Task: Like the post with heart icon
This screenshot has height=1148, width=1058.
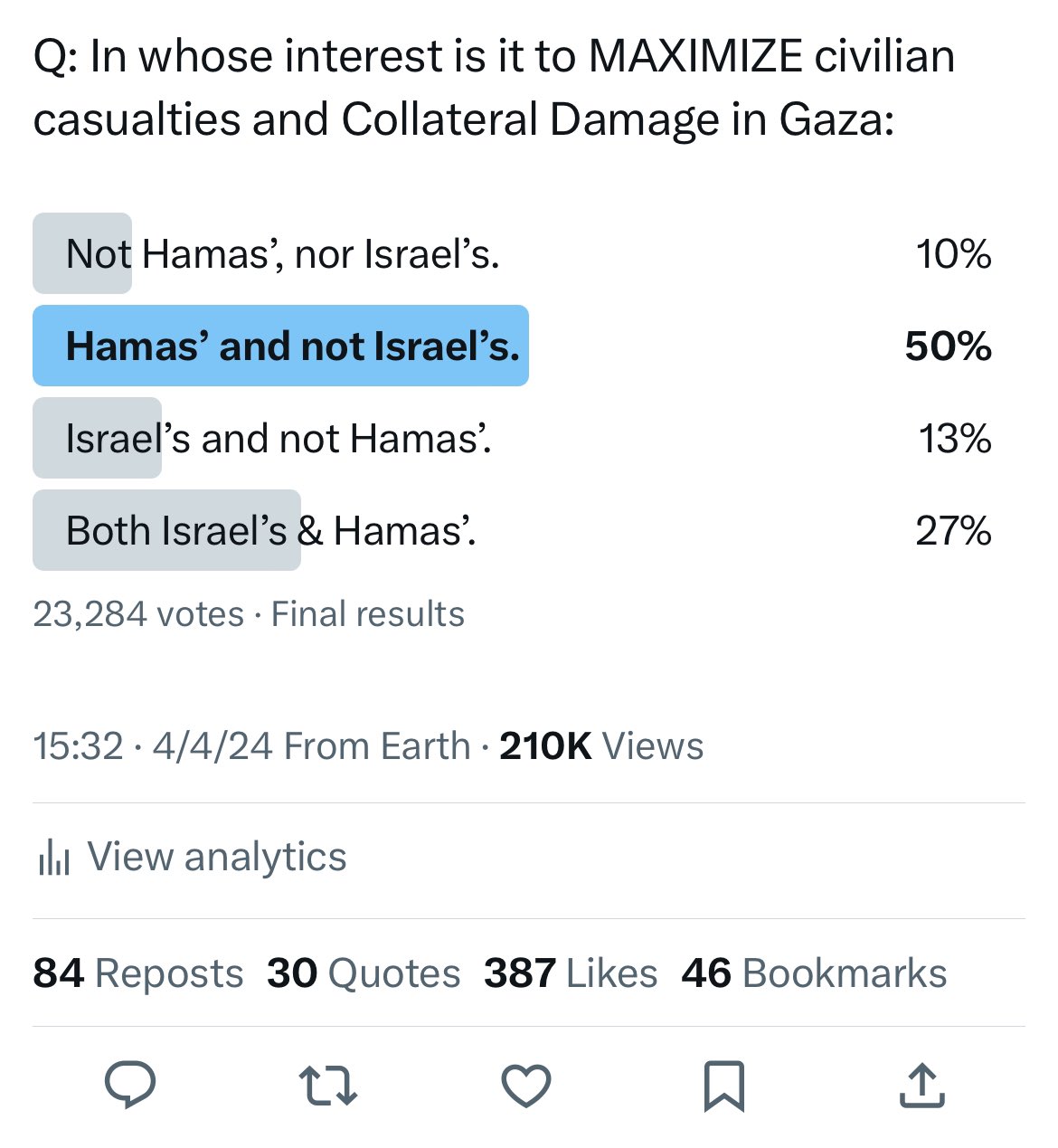Action: pos(526,1086)
